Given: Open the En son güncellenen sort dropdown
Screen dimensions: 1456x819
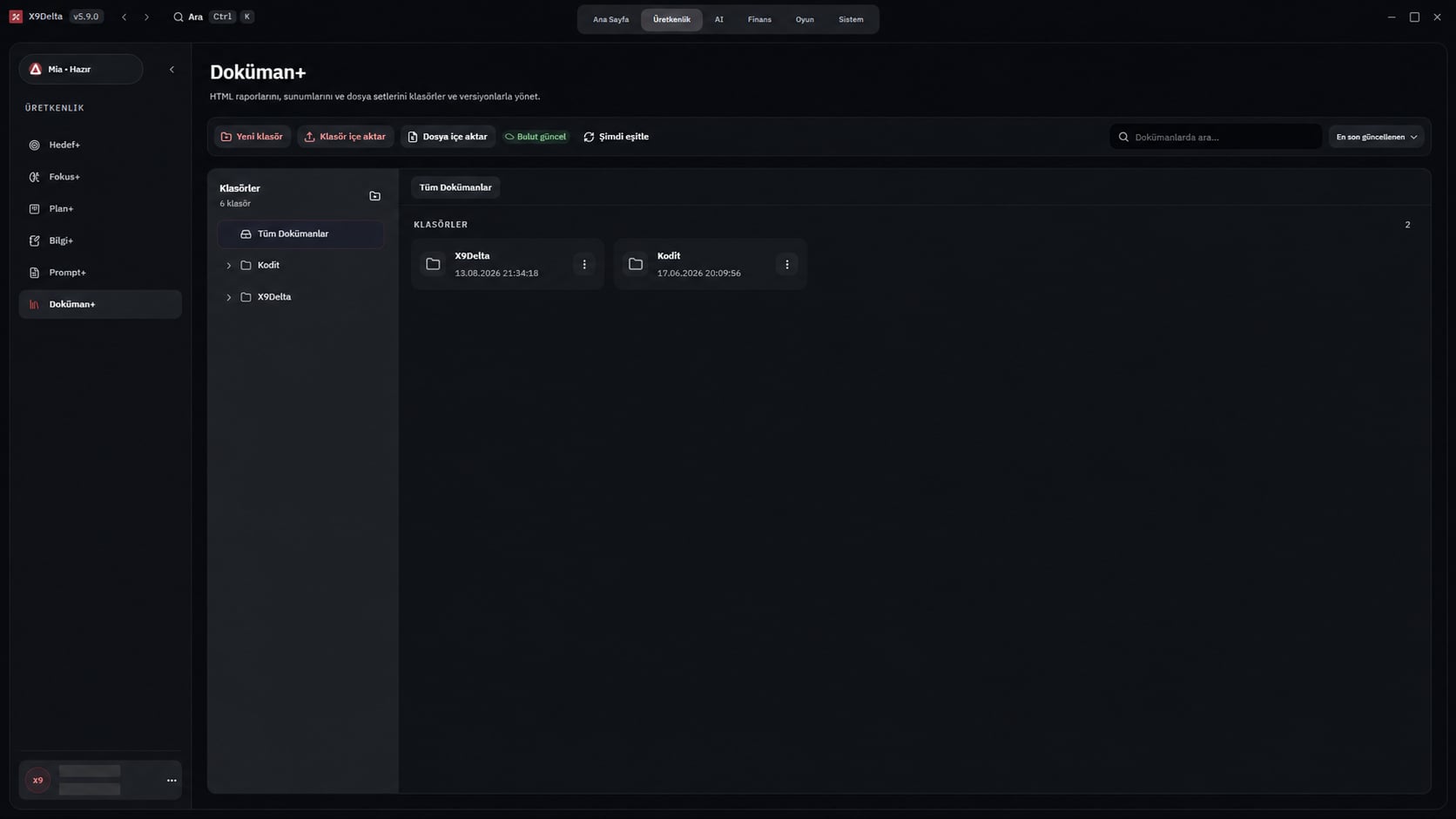Looking at the screenshot, I should [1376, 137].
